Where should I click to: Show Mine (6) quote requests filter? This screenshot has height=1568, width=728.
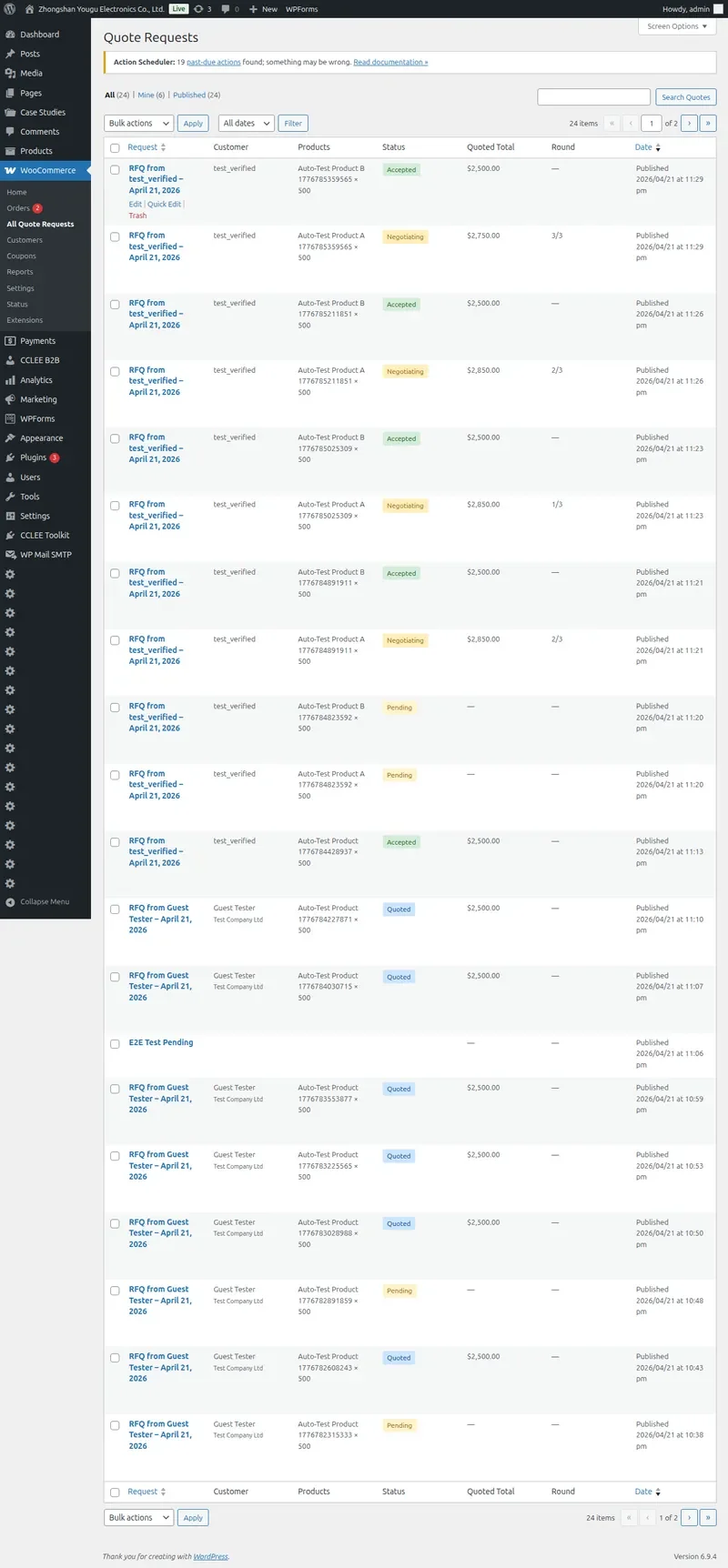point(151,95)
